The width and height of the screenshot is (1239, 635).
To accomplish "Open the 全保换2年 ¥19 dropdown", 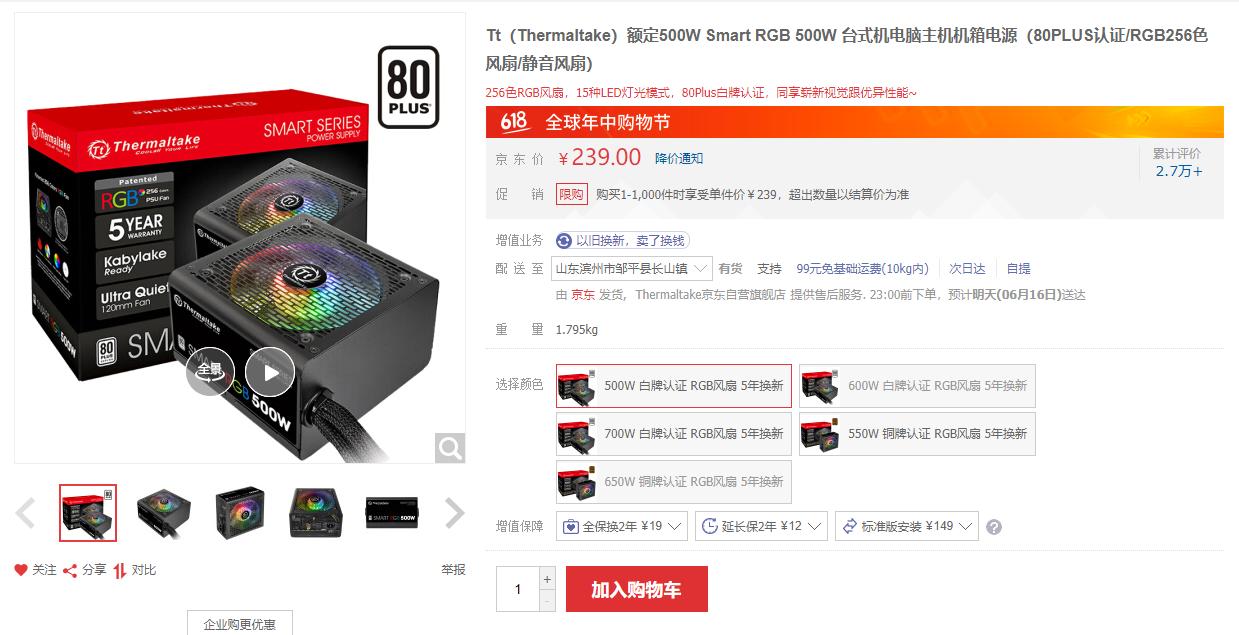I will [622, 526].
